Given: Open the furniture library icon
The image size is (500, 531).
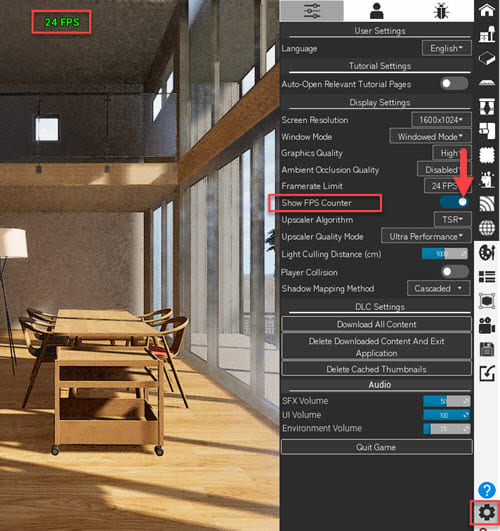Looking at the screenshot, I should (x=487, y=34).
